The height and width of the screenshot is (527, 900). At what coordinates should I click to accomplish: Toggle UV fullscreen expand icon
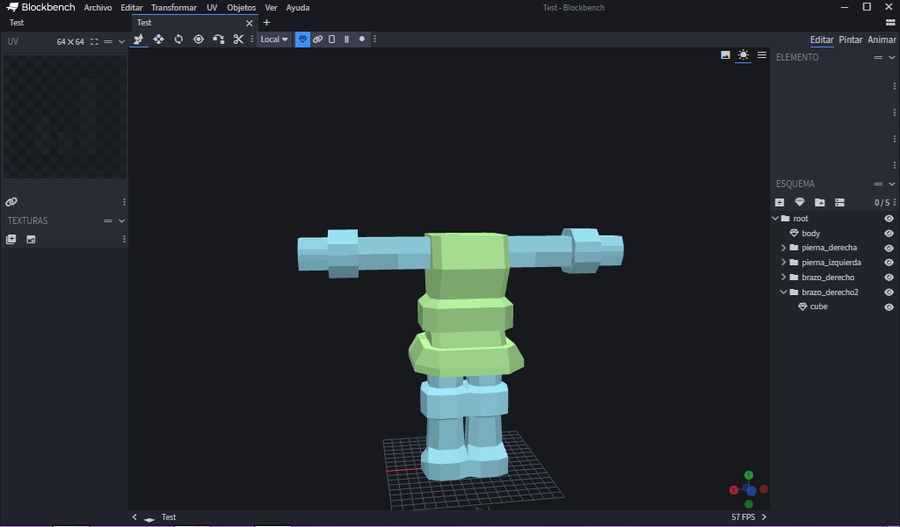[94, 42]
